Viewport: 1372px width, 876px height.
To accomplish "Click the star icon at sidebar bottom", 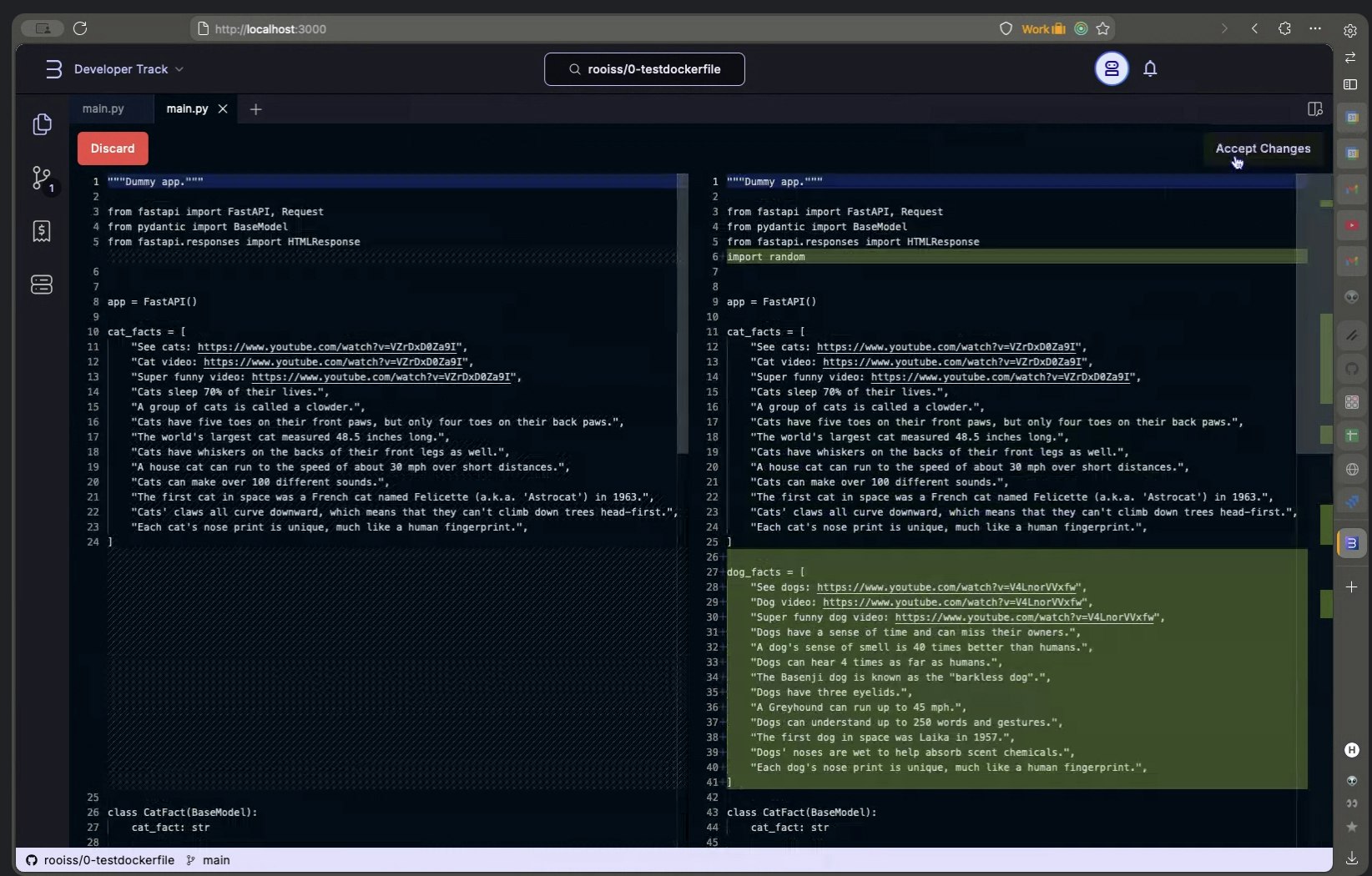I will (x=1351, y=827).
